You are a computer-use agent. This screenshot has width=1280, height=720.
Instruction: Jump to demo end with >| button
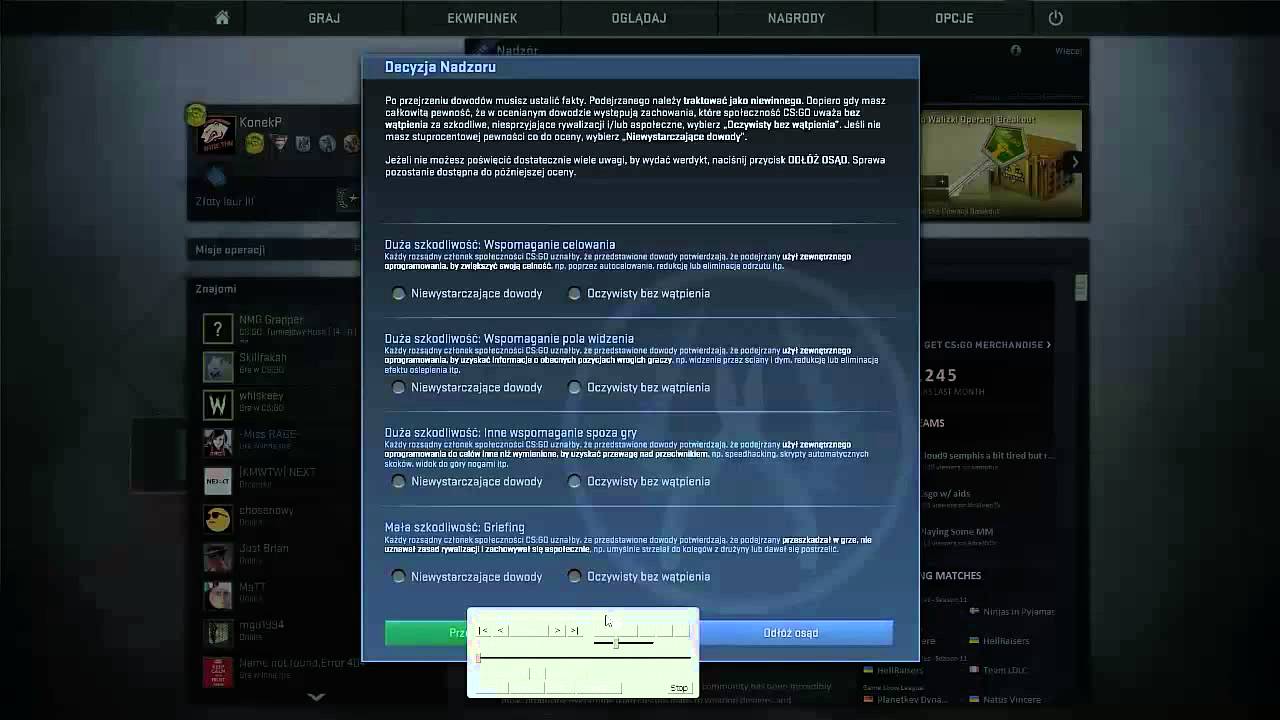574,630
